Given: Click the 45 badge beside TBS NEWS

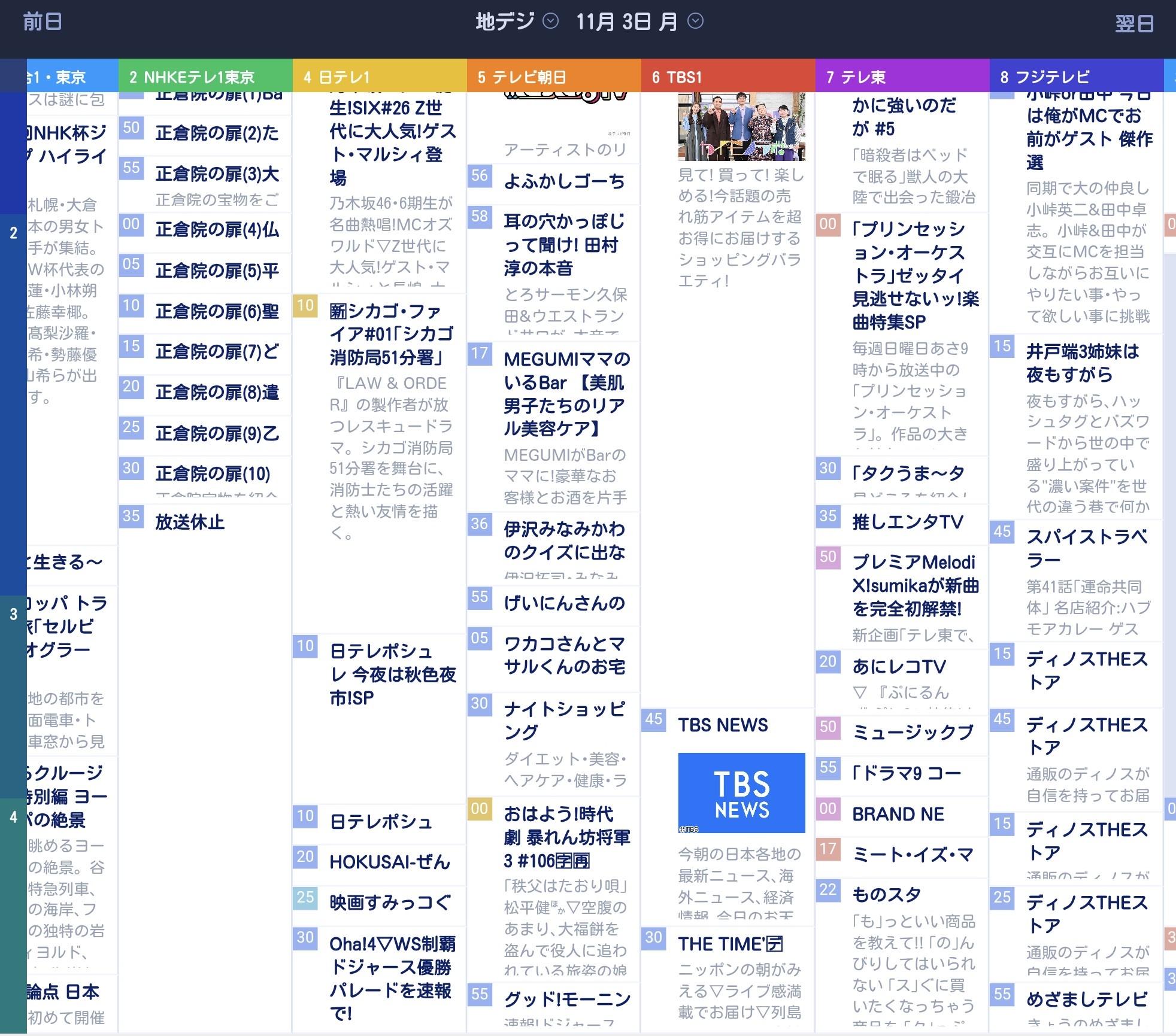Looking at the screenshot, I should (654, 719).
